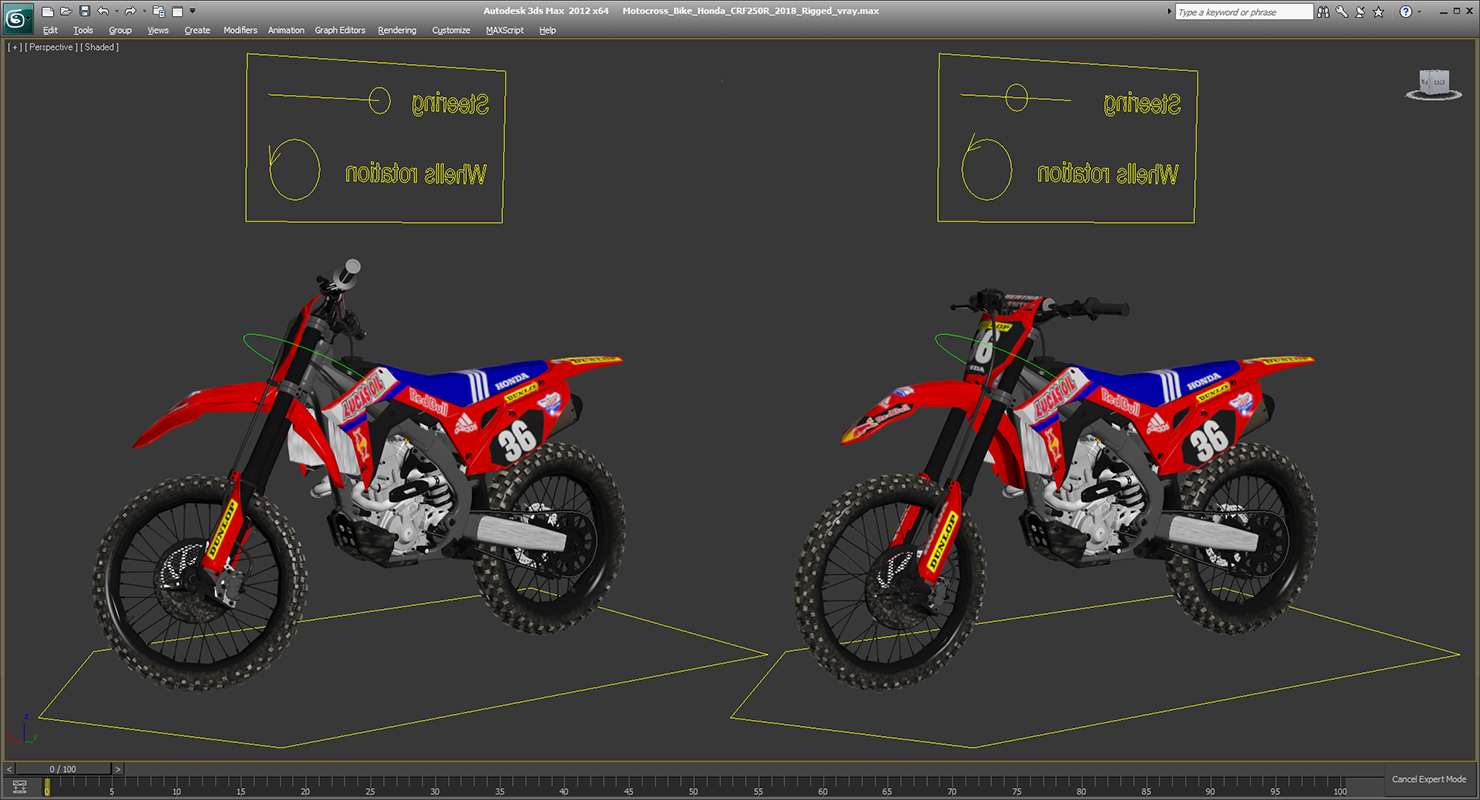Image resolution: width=1480 pixels, height=800 pixels.
Task: Click the number 36 plate on left bike
Action: pyautogui.click(x=517, y=442)
